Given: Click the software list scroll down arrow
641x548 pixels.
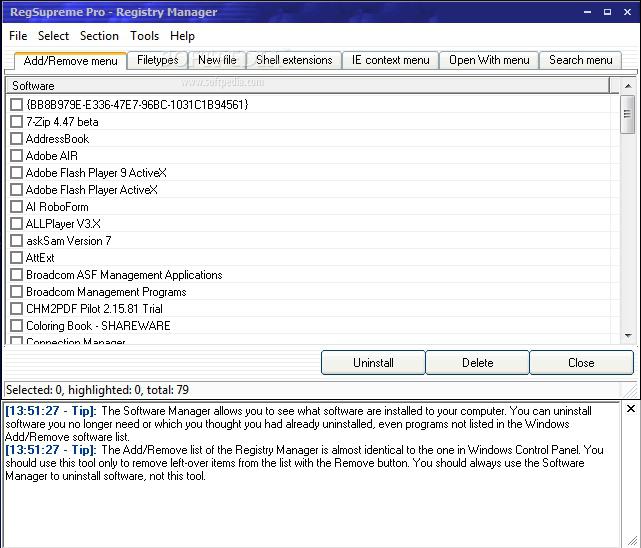Looking at the screenshot, I should point(628,336).
